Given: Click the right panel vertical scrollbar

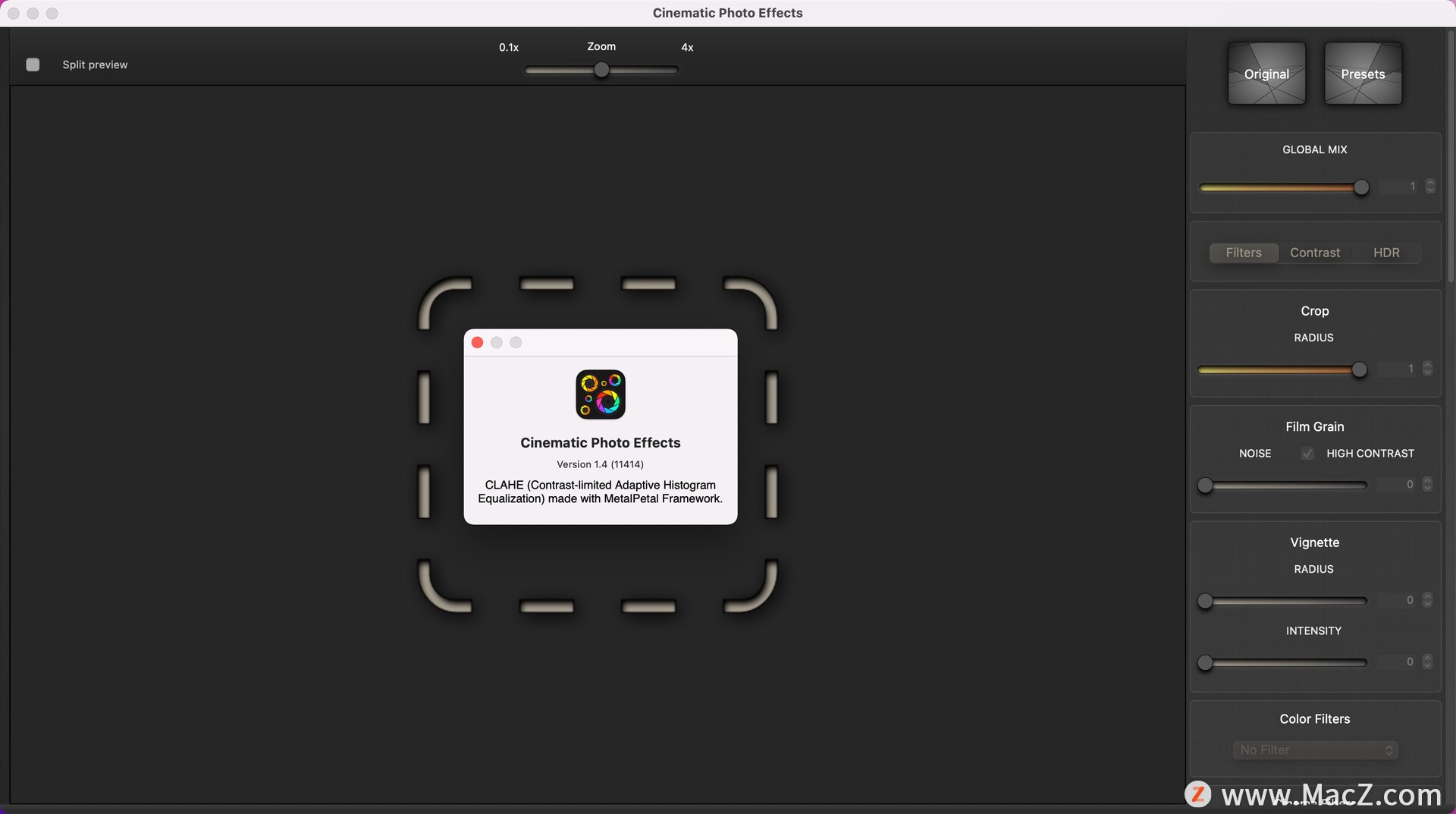Looking at the screenshot, I should (x=1451, y=156).
